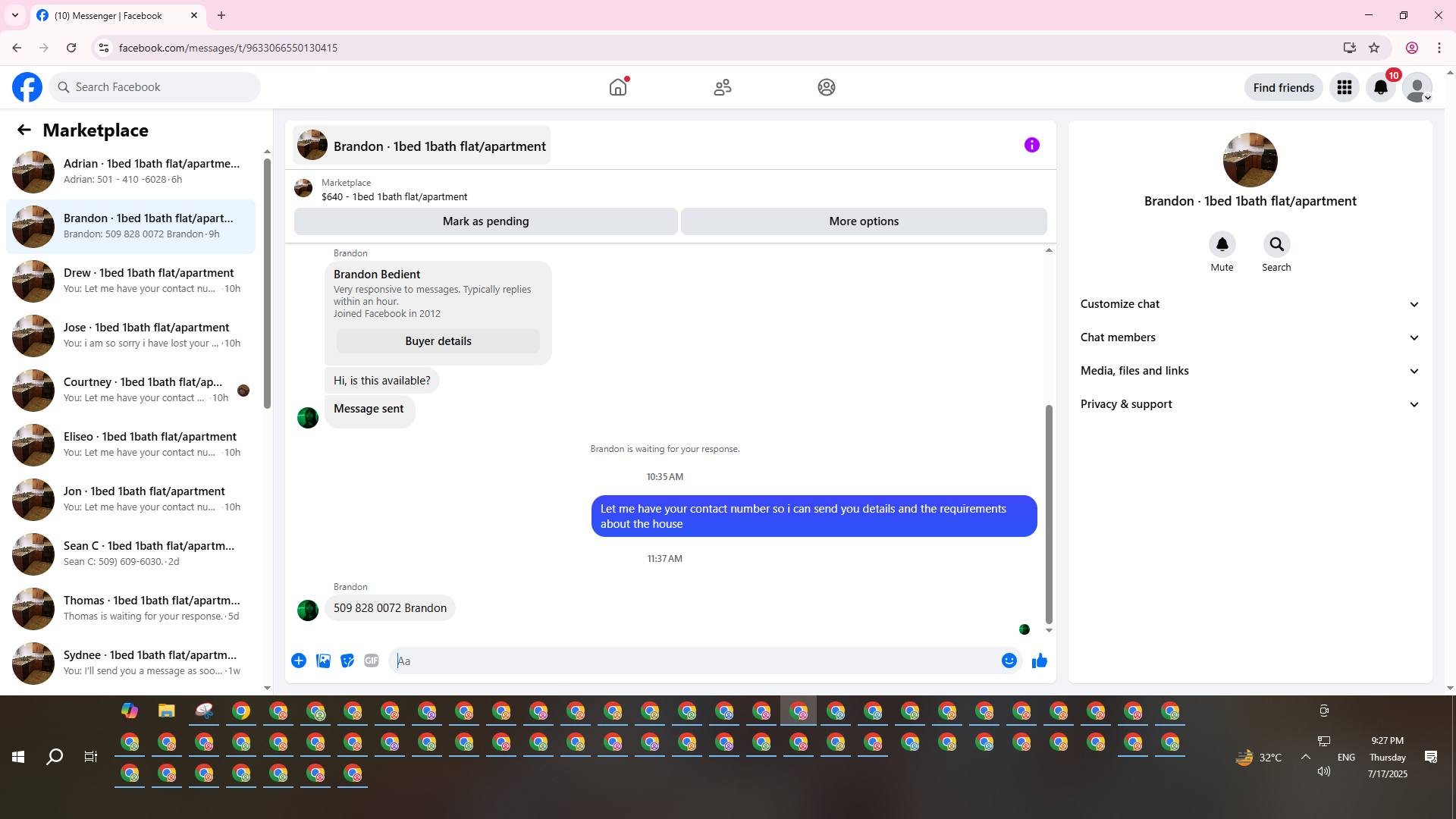Open File Explorer from the taskbar
Screen dimensions: 1456x819
[167, 711]
